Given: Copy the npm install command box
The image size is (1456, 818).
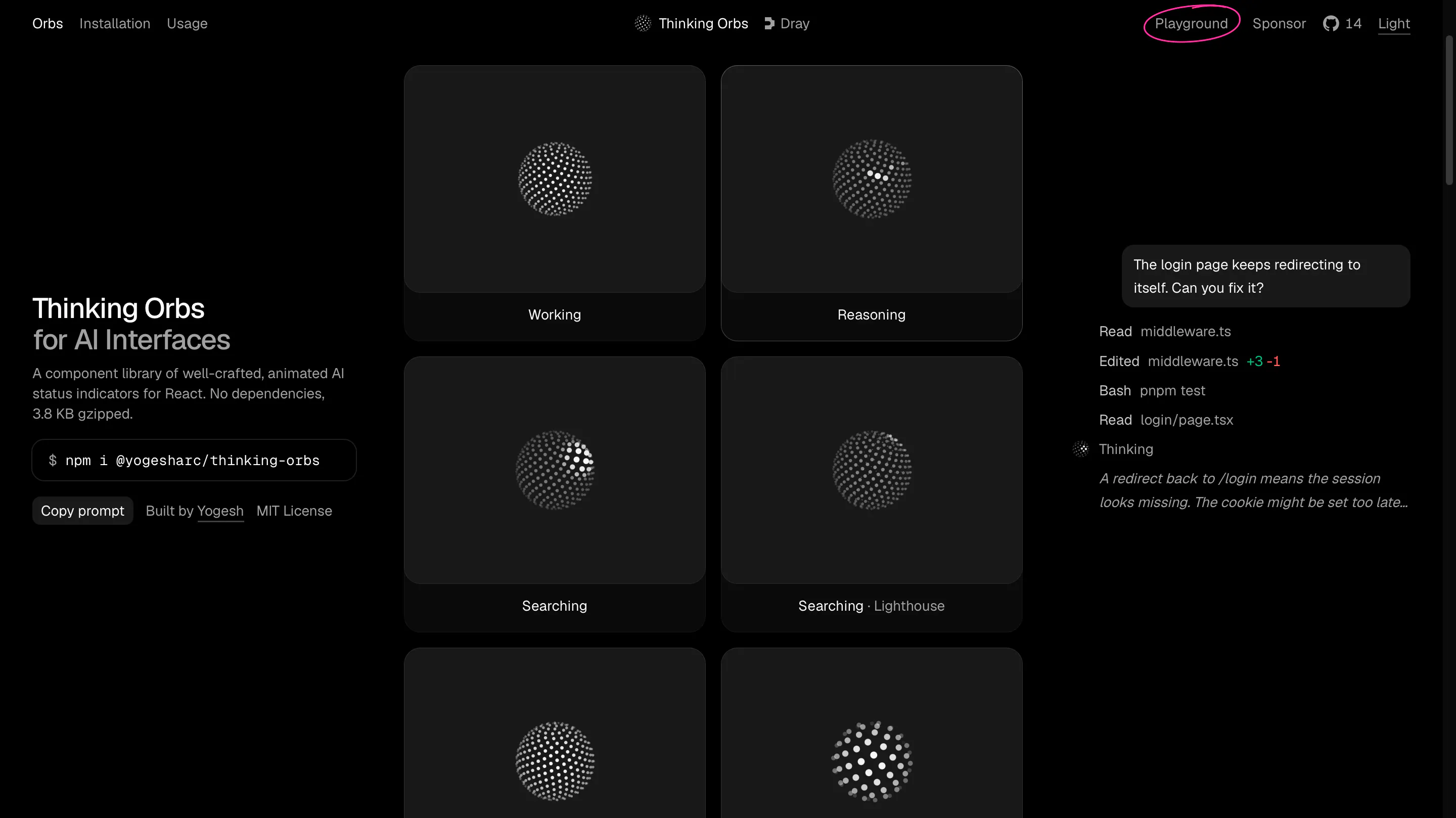Looking at the screenshot, I should [194, 460].
